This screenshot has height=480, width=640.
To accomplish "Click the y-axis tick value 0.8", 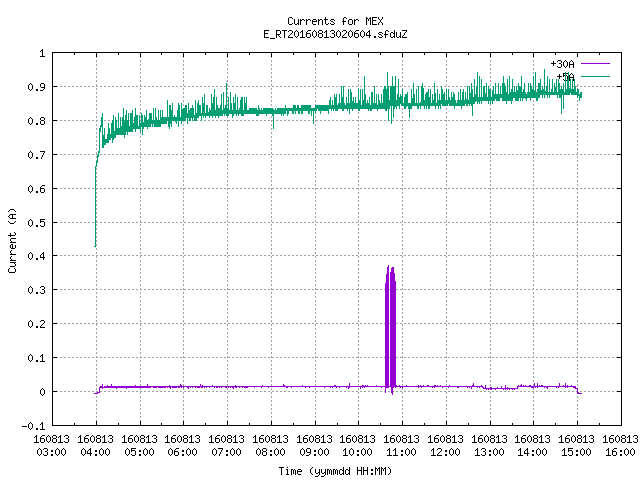I will click(36, 121).
